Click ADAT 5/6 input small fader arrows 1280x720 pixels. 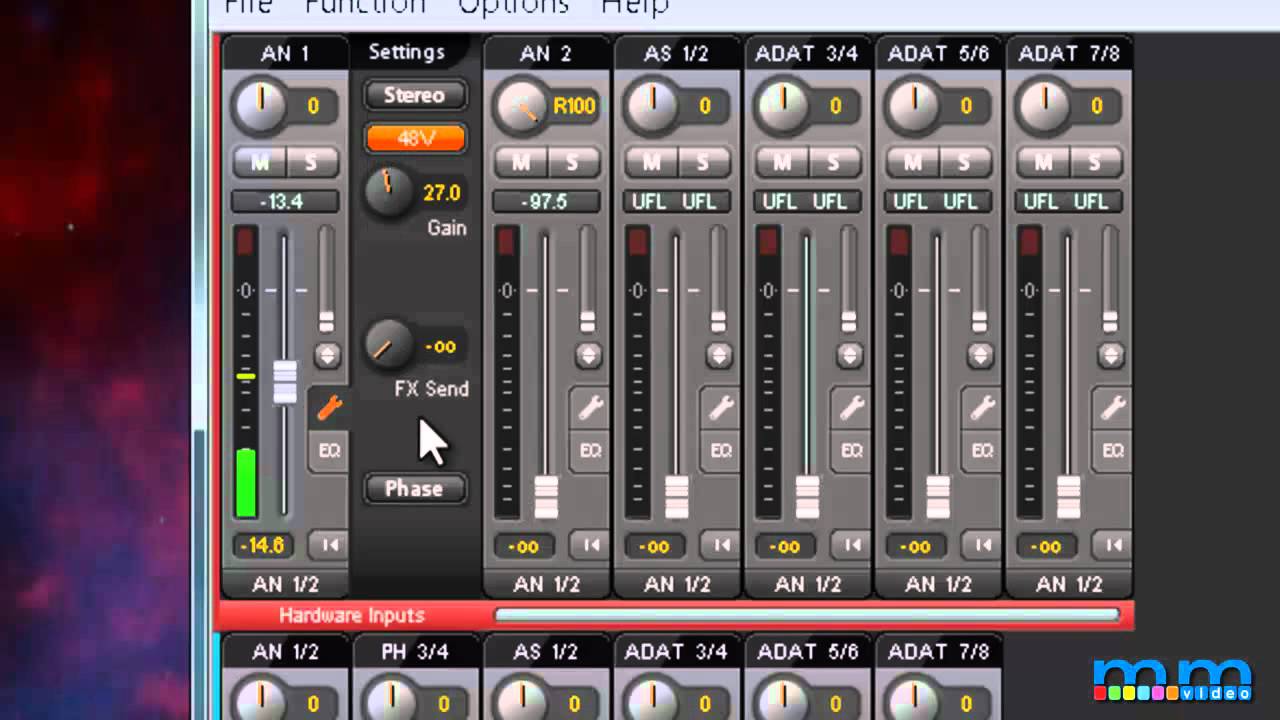(980, 355)
